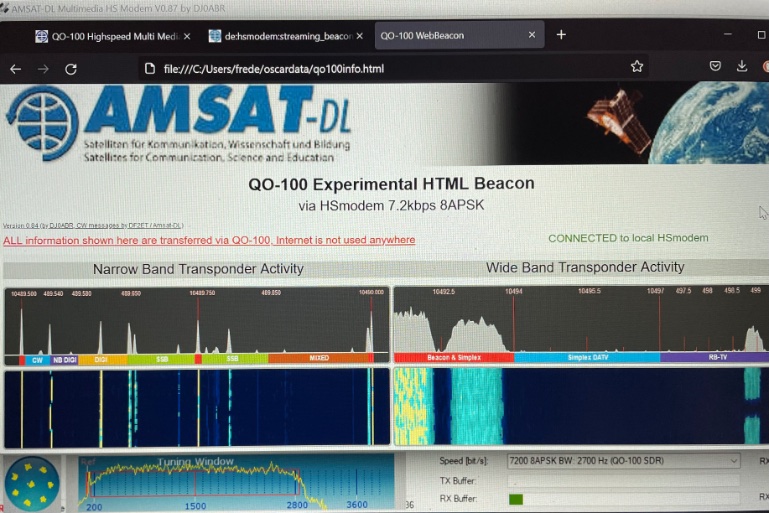Click the Tuning Window spectrum display
This screenshot has height=513, width=769.
(236, 483)
